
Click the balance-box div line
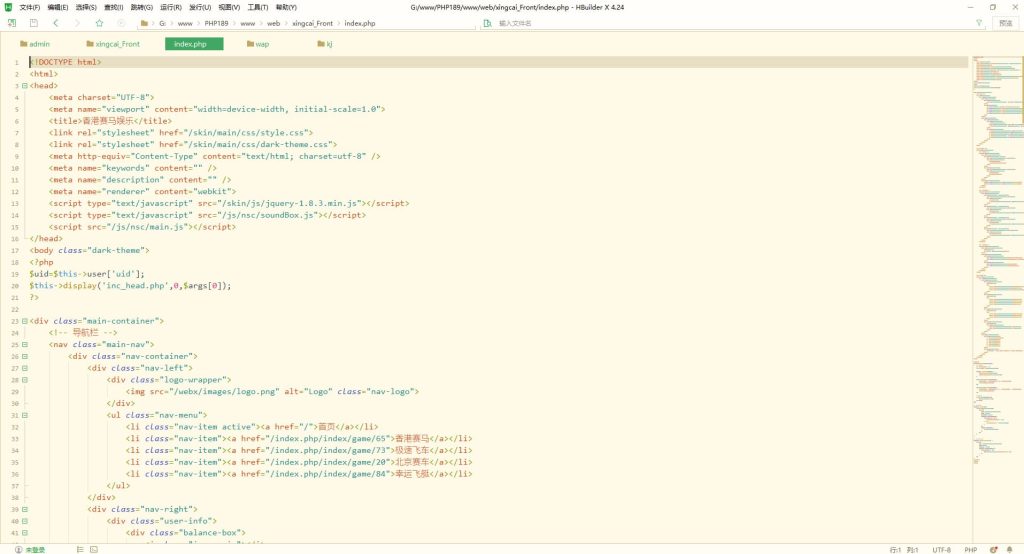(x=185, y=532)
